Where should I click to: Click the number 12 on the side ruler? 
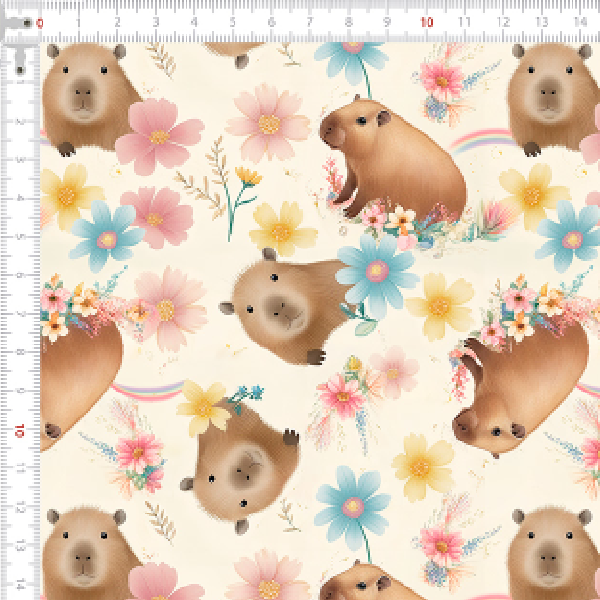click(x=21, y=507)
